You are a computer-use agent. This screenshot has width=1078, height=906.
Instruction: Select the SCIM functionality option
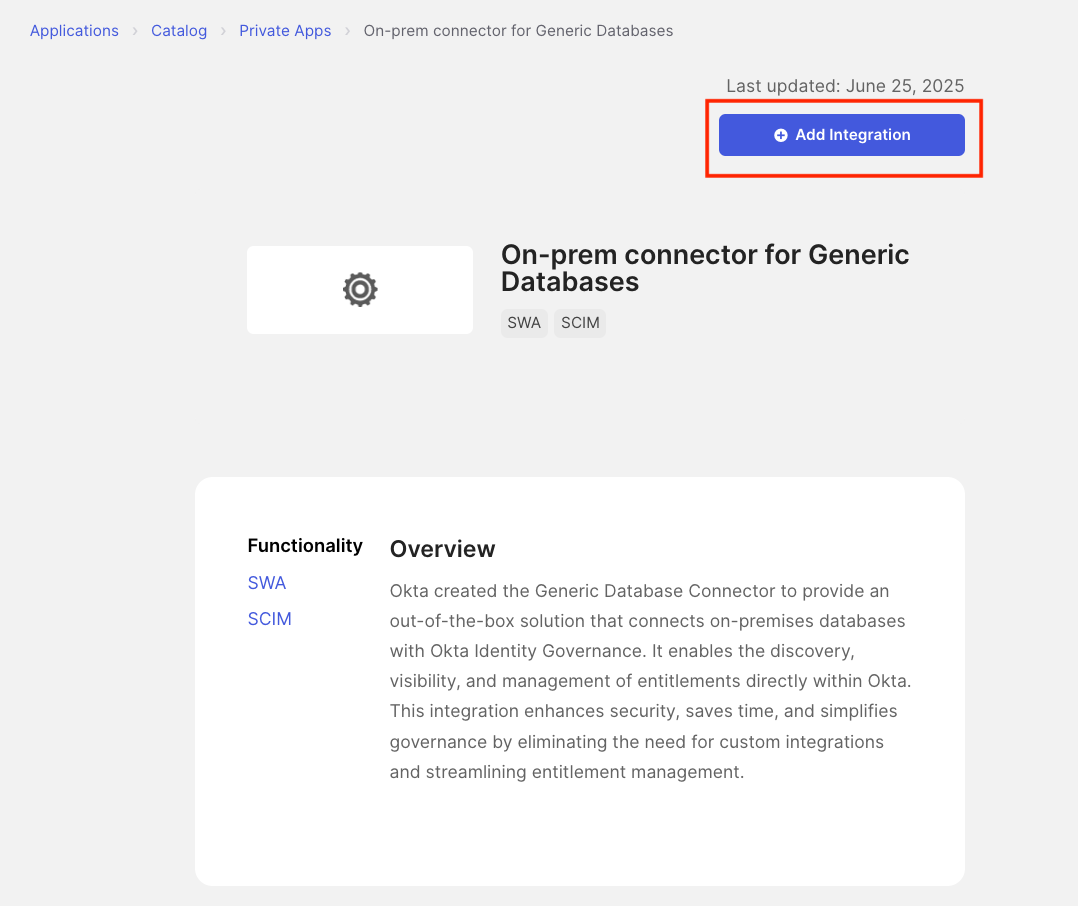[269, 618]
